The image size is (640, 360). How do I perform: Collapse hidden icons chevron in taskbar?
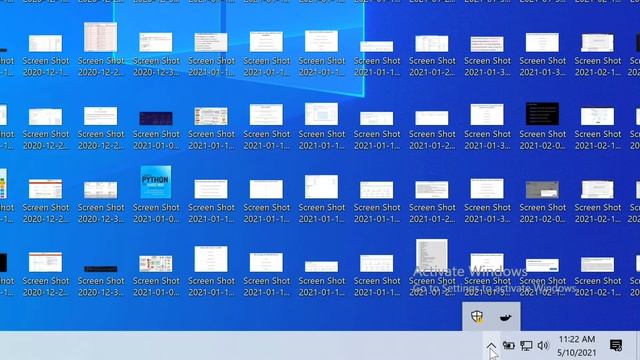click(x=491, y=346)
